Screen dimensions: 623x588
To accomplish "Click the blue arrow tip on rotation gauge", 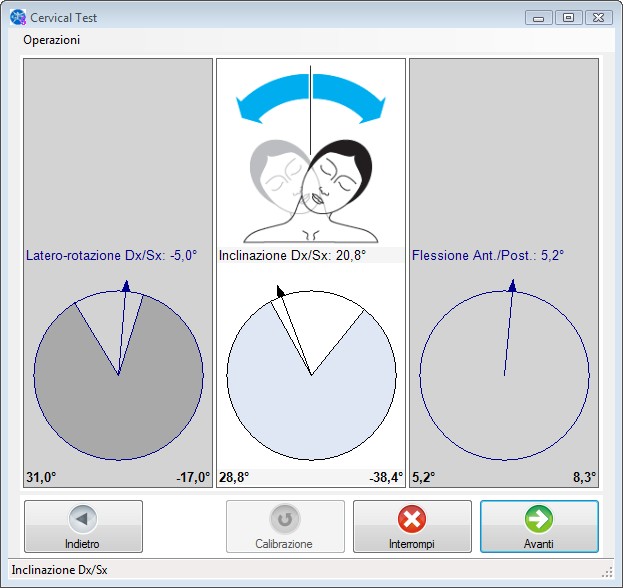I will (x=126, y=286).
